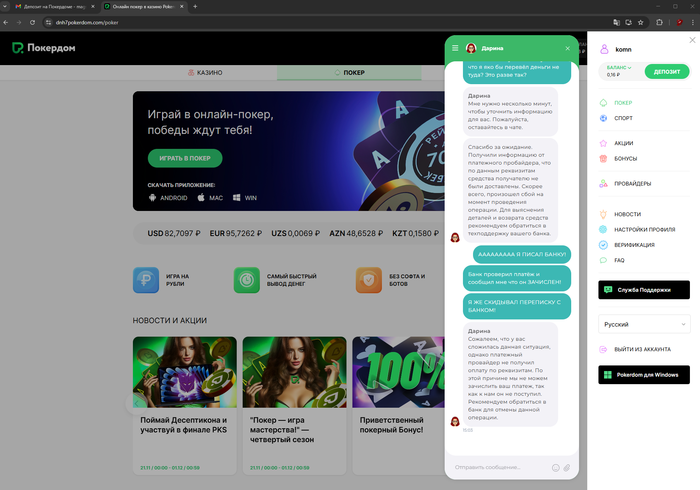
Task: Open Покер — игра мастерства card image
Action: [x=295, y=372]
